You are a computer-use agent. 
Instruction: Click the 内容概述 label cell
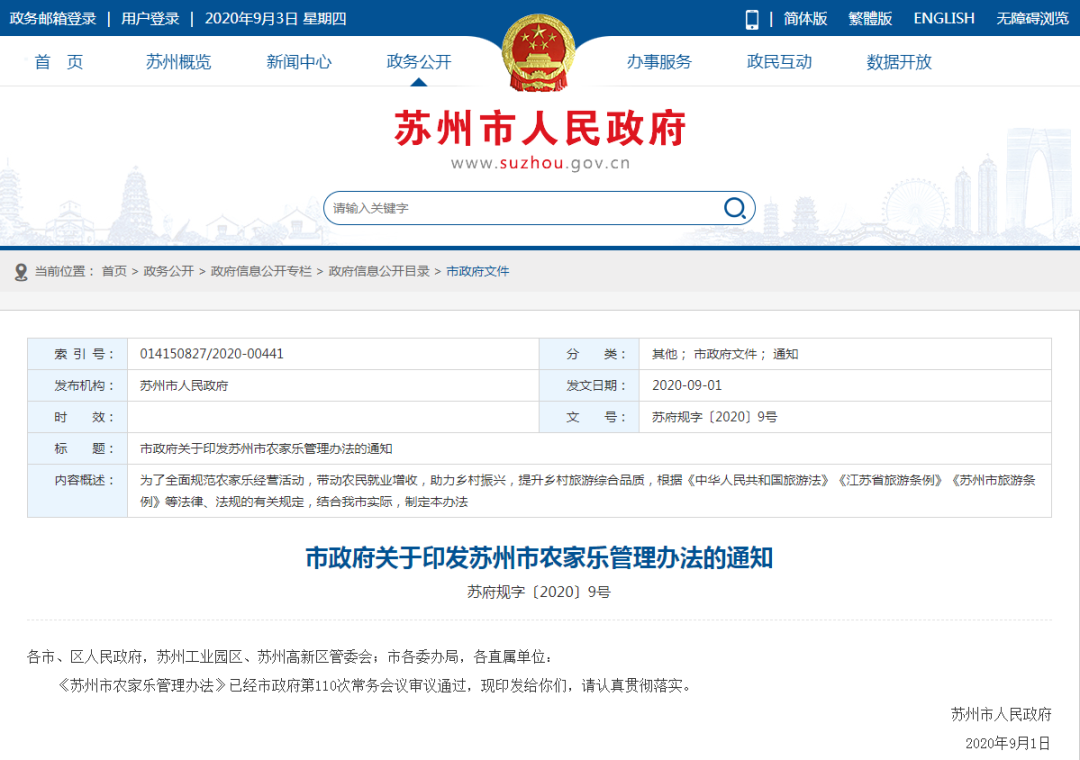[x=78, y=491]
